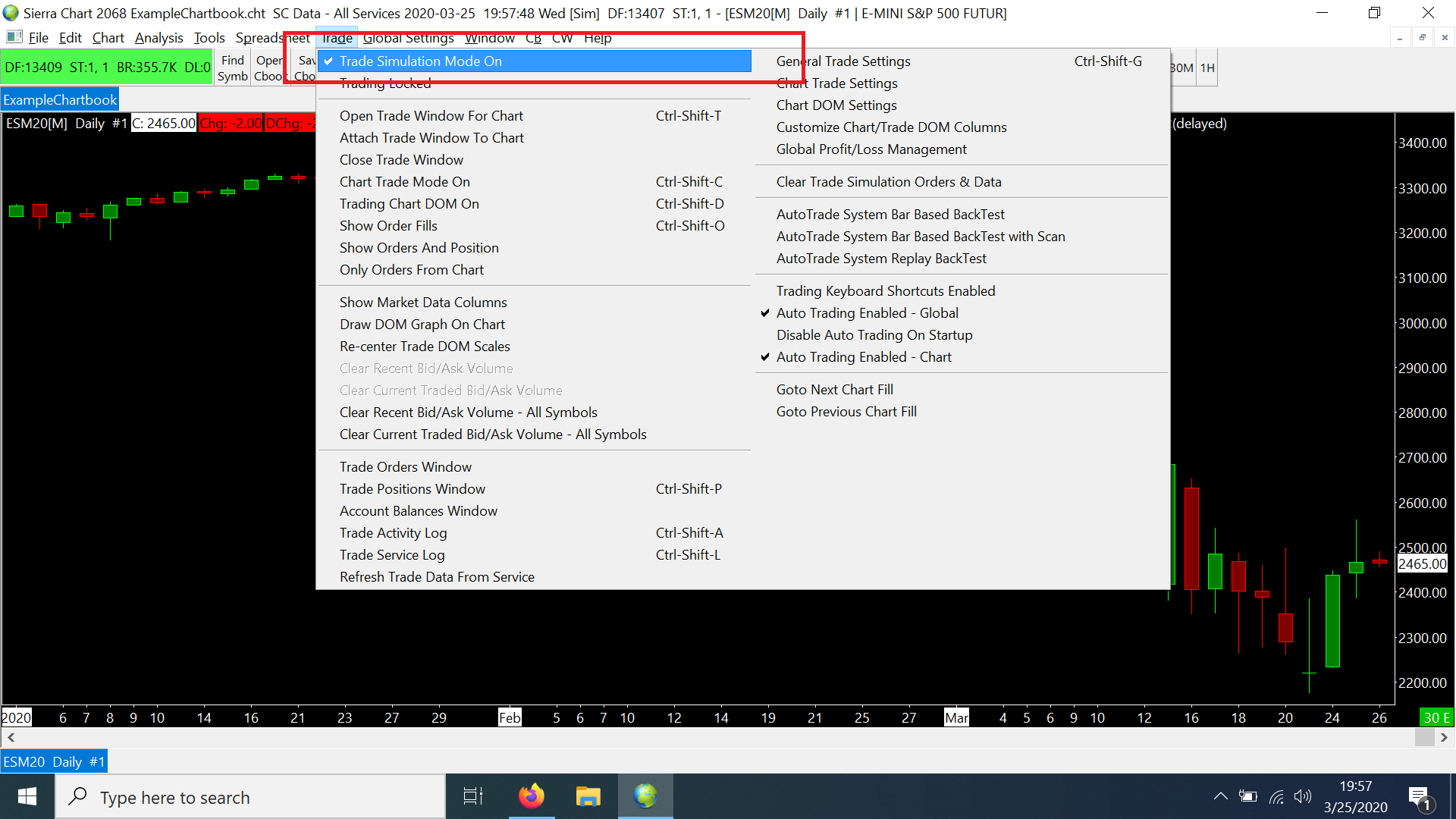
Task: Click the Windows Start button
Action: coord(27,796)
